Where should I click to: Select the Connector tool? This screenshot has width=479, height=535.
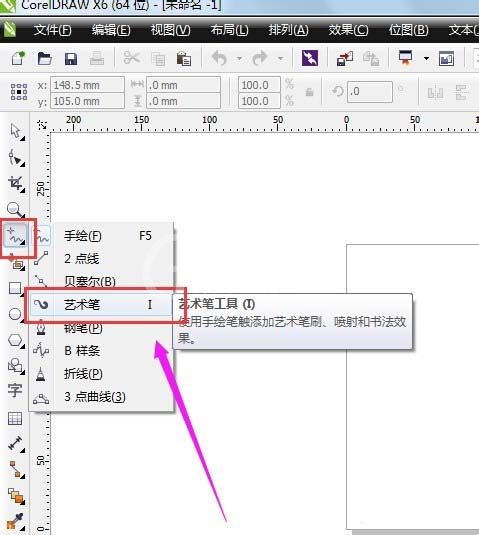16,469
